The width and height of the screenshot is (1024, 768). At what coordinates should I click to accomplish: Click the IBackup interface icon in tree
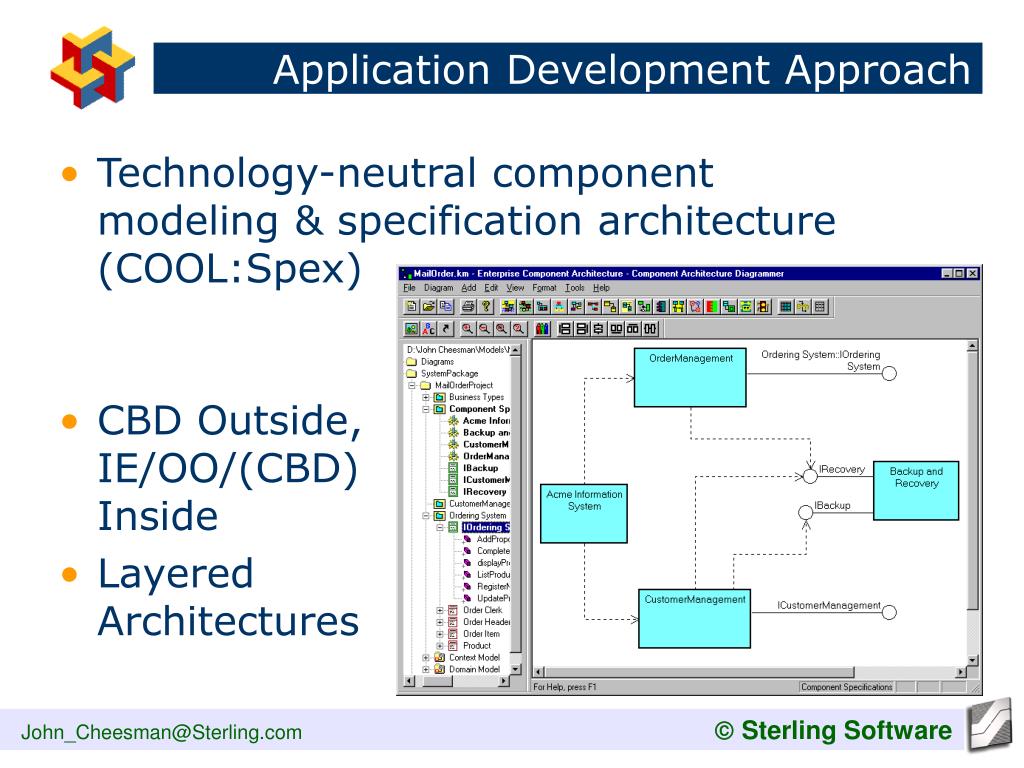[453, 468]
